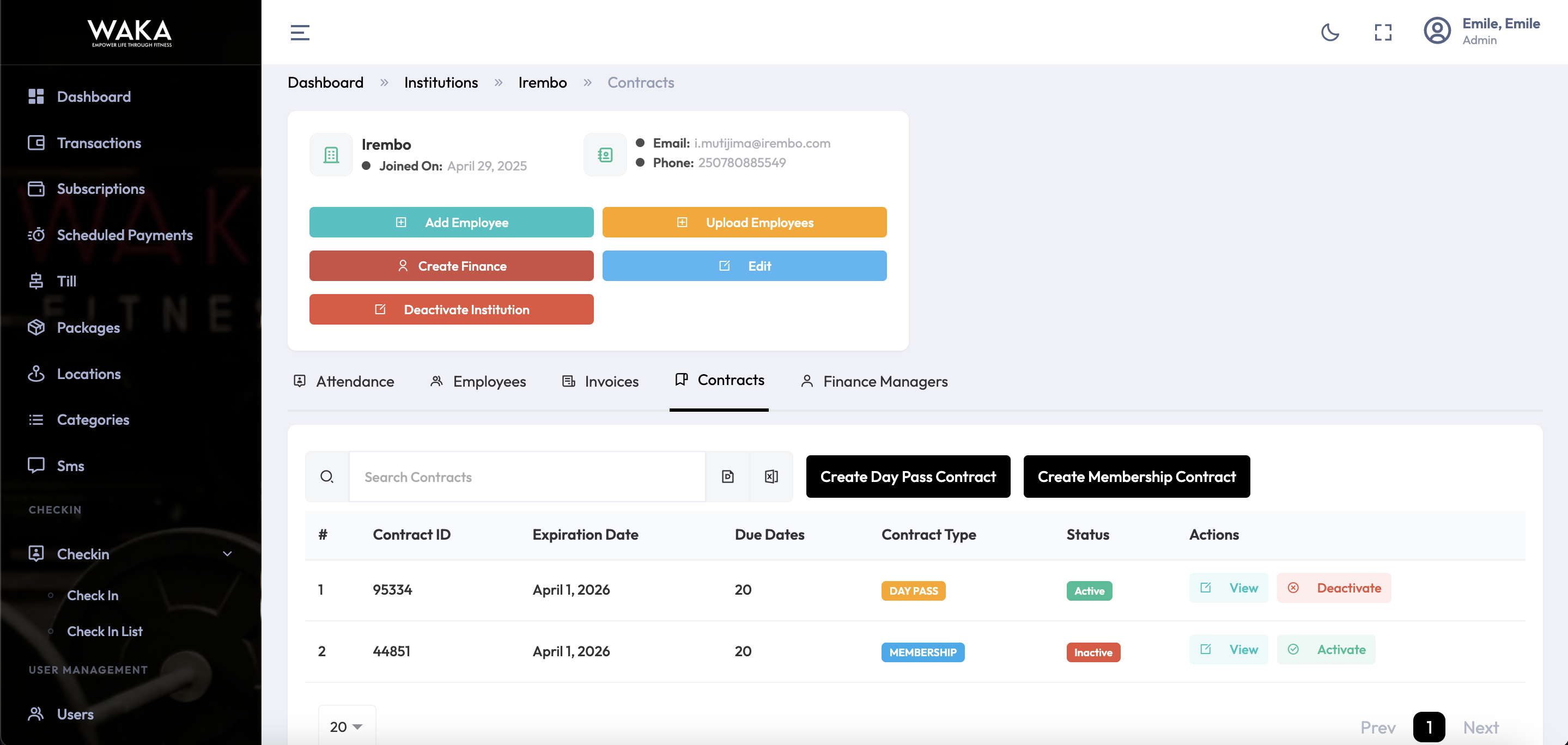Deactivate contract 95334
The image size is (1568, 745).
coord(1334,588)
